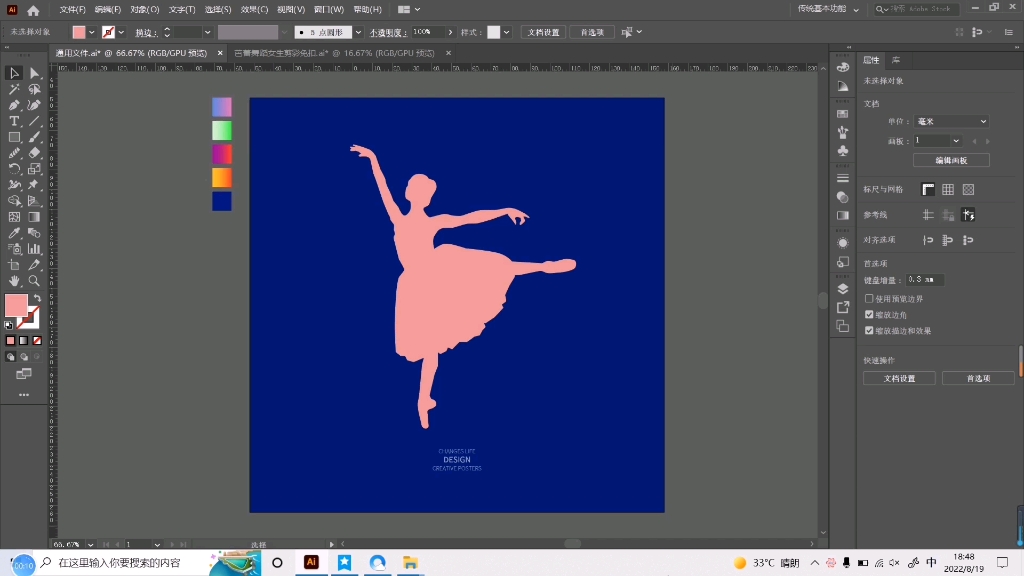Click 文档设置 under quick actions
The image size is (1024, 576).
[x=899, y=379]
